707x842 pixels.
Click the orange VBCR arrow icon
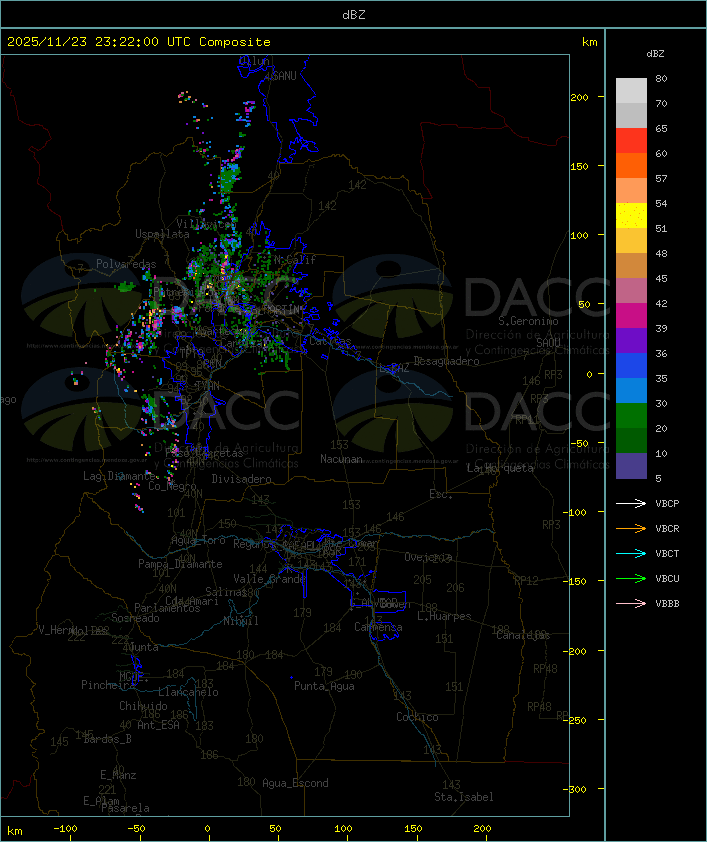[x=631, y=528]
